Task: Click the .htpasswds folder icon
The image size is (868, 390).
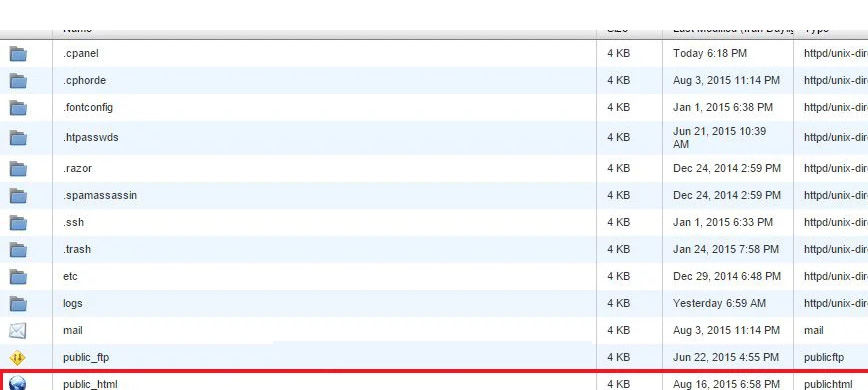Action: click(x=18, y=137)
